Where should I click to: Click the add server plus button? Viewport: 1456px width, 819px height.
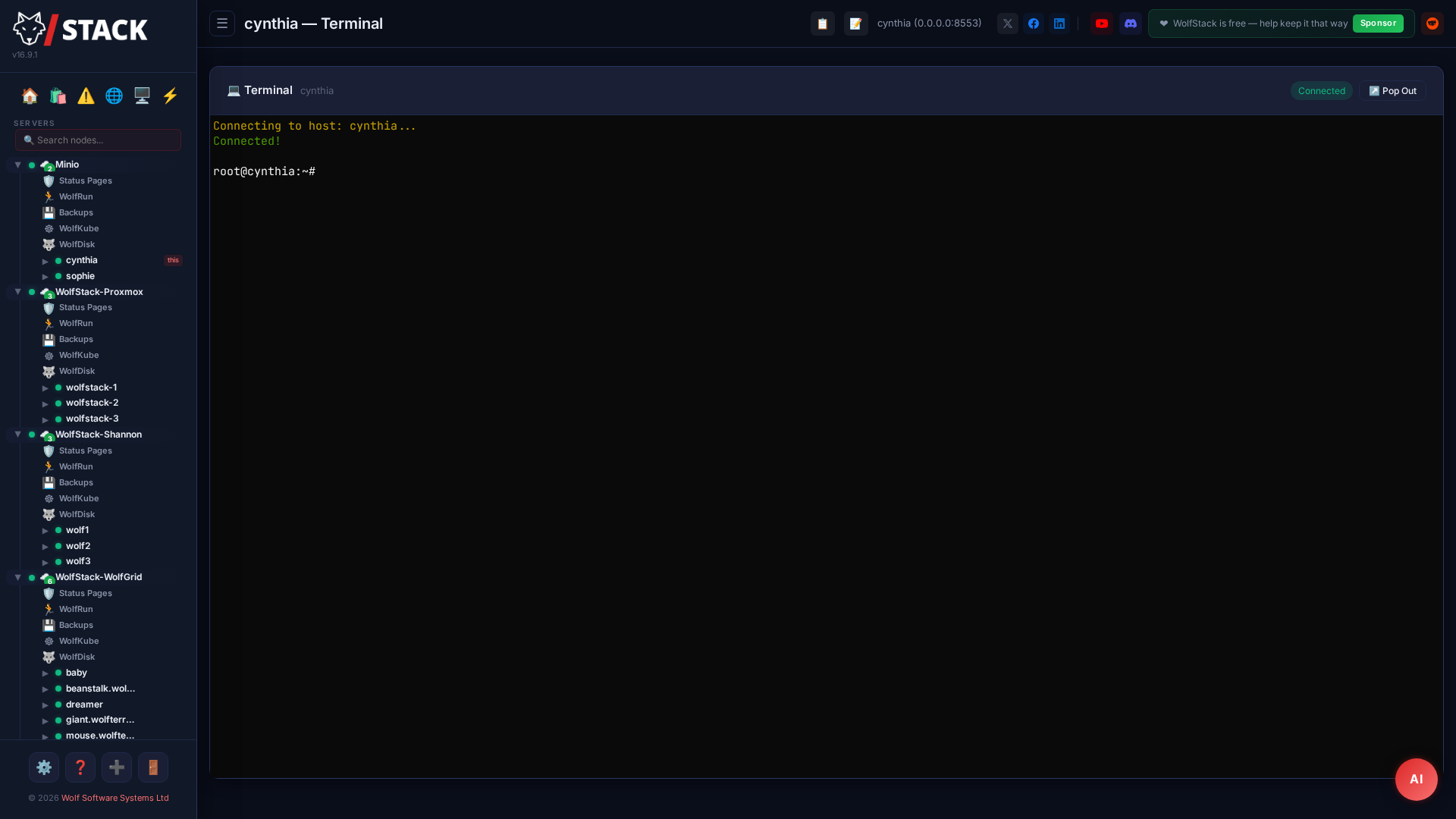click(x=117, y=767)
